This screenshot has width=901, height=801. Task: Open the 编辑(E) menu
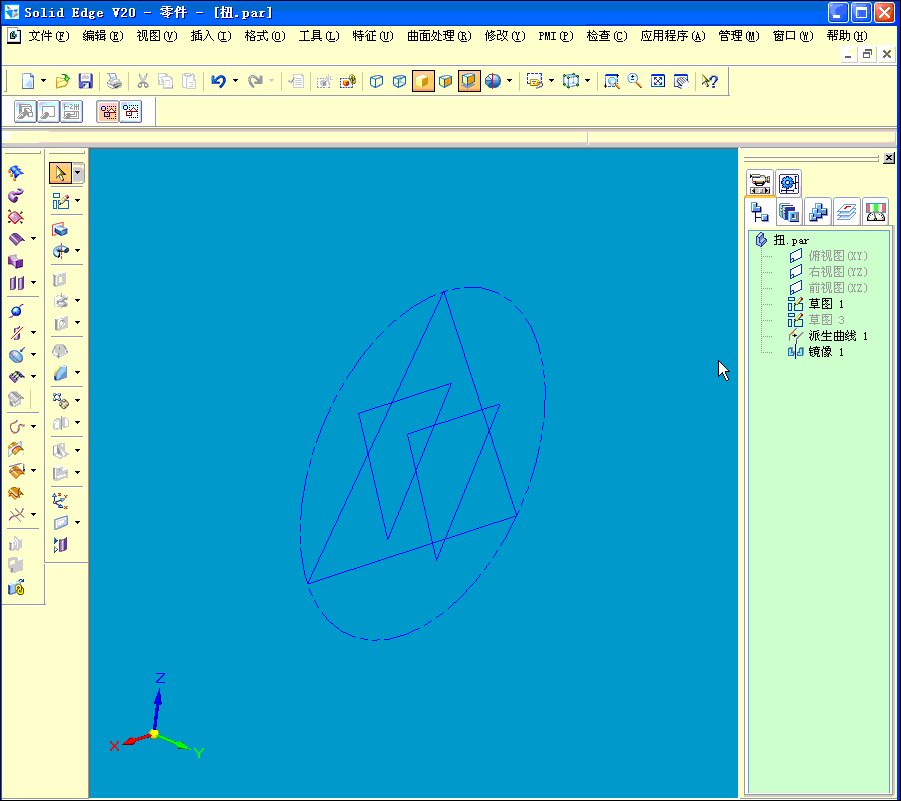point(103,36)
